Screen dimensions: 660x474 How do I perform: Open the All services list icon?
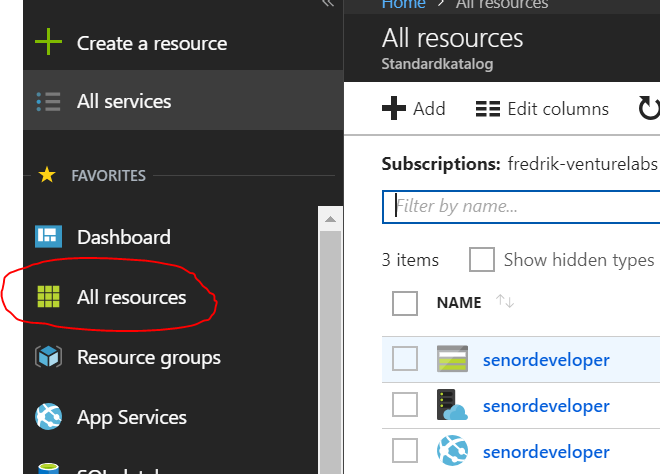(48, 101)
